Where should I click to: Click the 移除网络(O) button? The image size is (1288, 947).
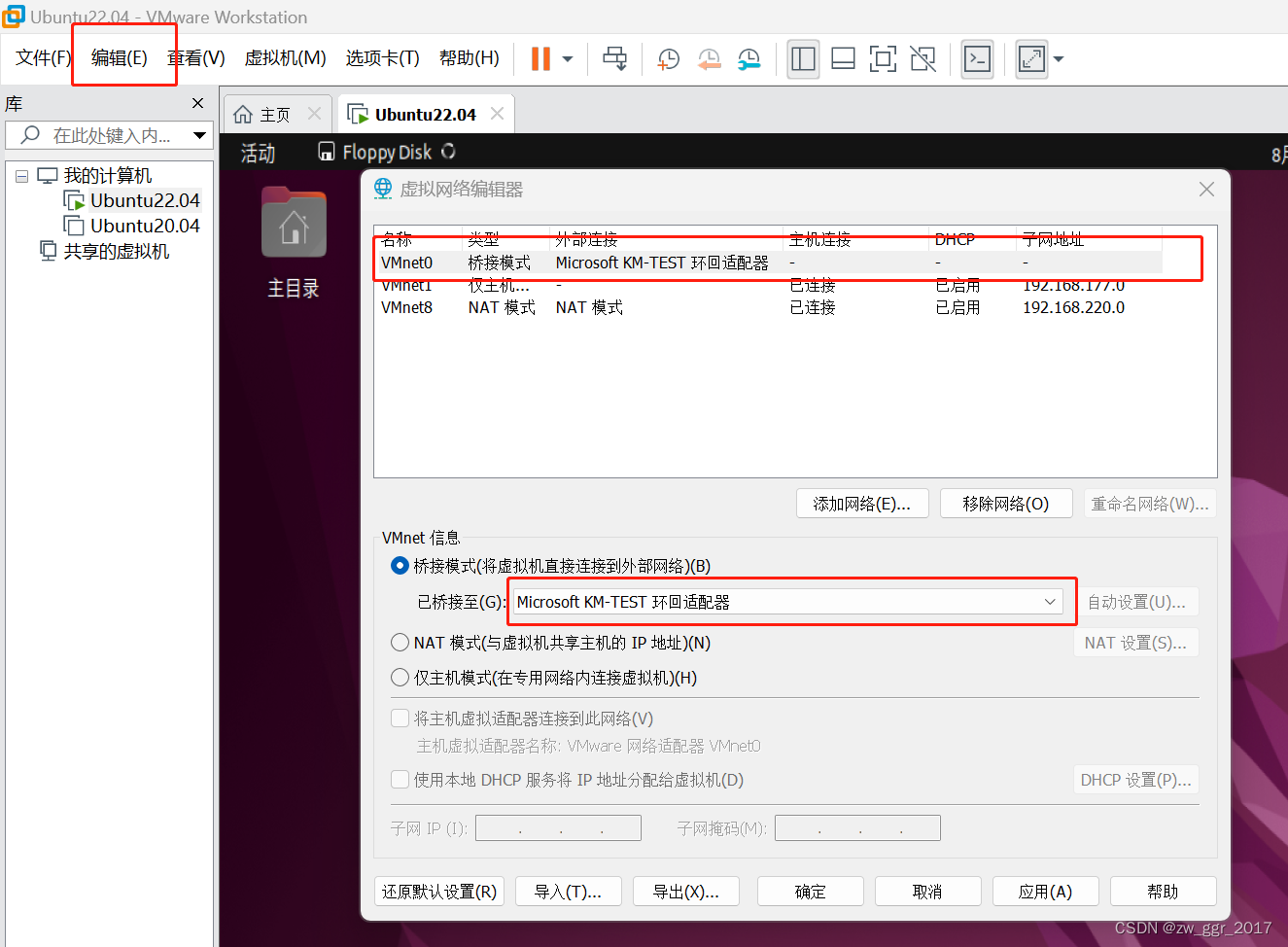(1006, 504)
